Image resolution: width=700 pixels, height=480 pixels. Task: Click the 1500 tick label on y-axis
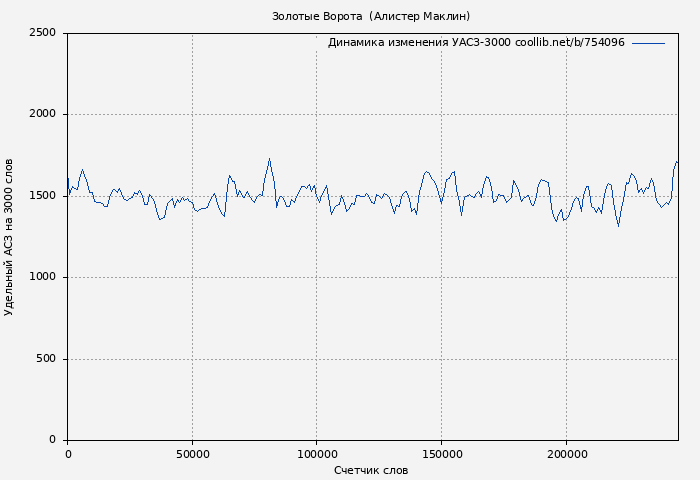click(x=42, y=196)
